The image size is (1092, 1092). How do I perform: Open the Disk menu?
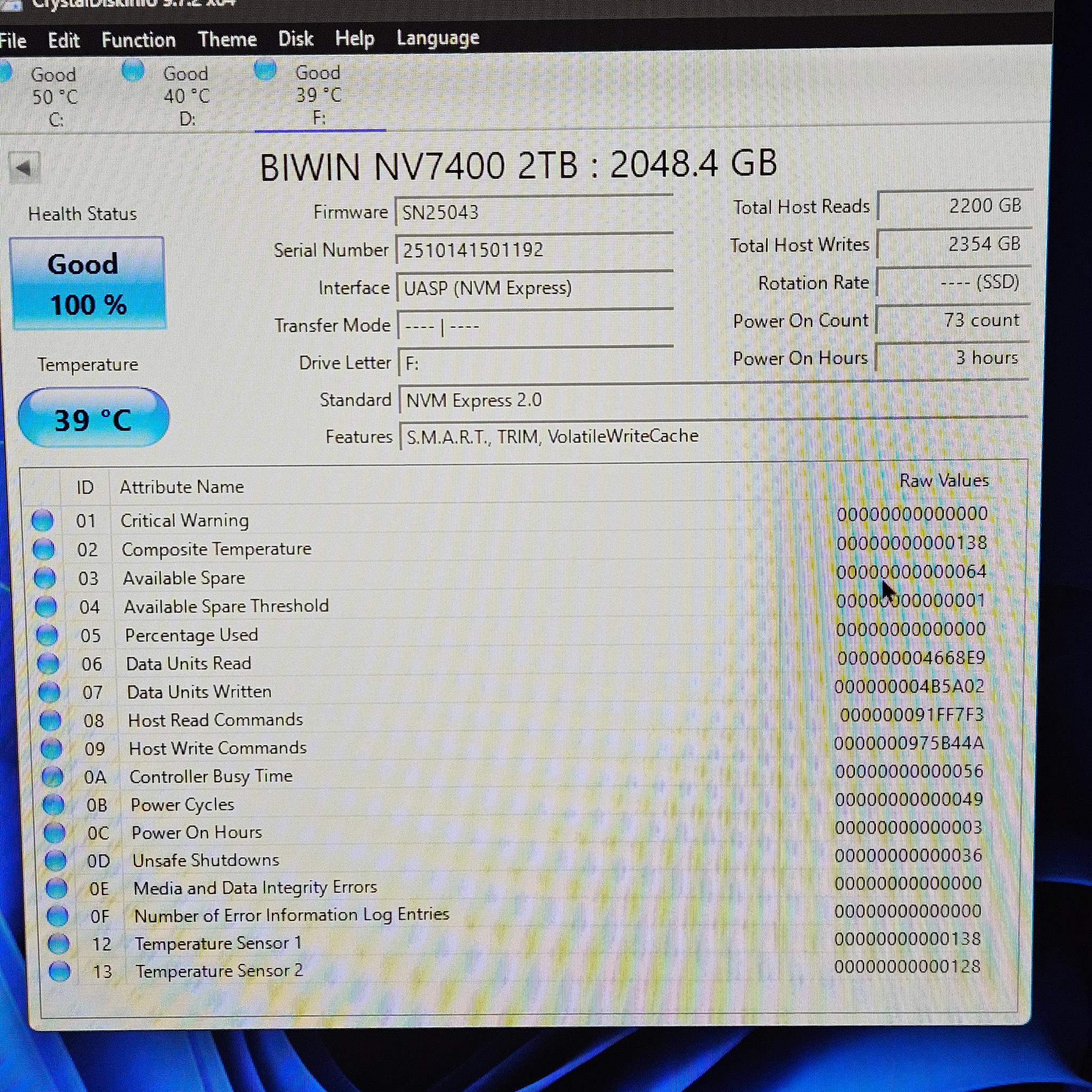pyautogui.click(x=295, y=38)
